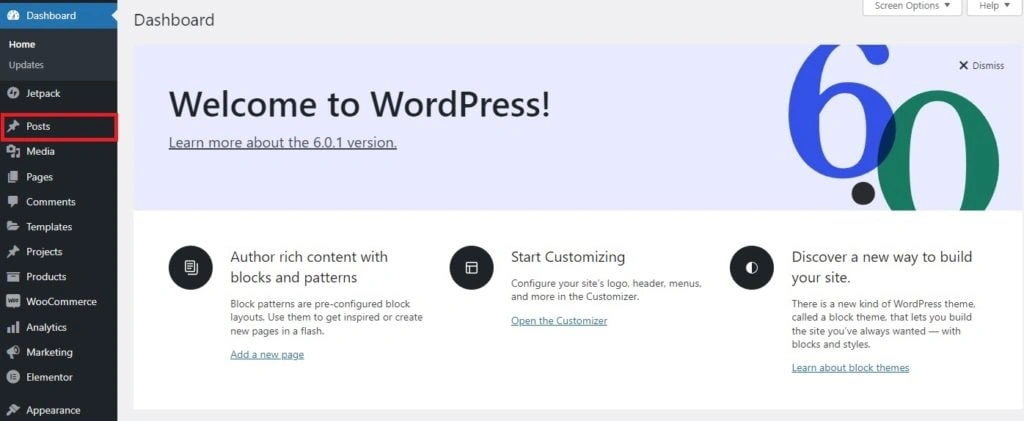Click the 'Add a new page' link

[x=267, y=355]
